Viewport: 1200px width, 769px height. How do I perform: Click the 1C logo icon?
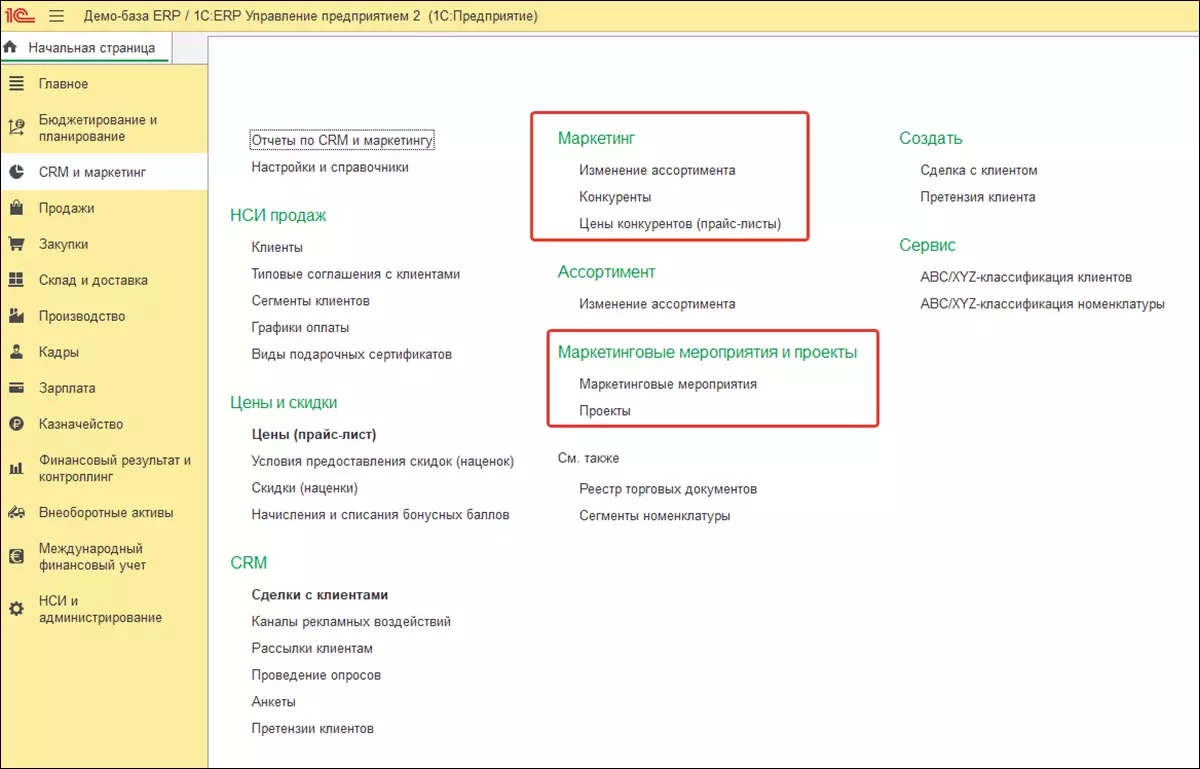(x=20, y=16)
